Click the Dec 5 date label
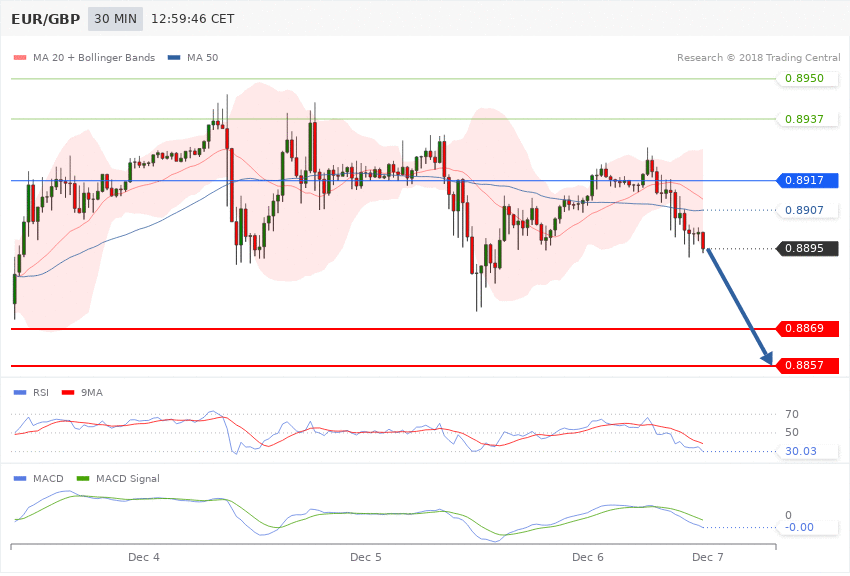Image resolution: width=850 pixels, height=576 pixels. coord(365,557)
